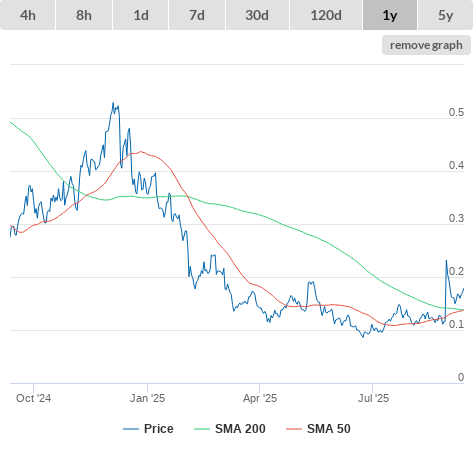Image resolution: width=474 pixels, height=455 pixels.
Task: Choose the 1d time range tab
Action: coord(141,15)
